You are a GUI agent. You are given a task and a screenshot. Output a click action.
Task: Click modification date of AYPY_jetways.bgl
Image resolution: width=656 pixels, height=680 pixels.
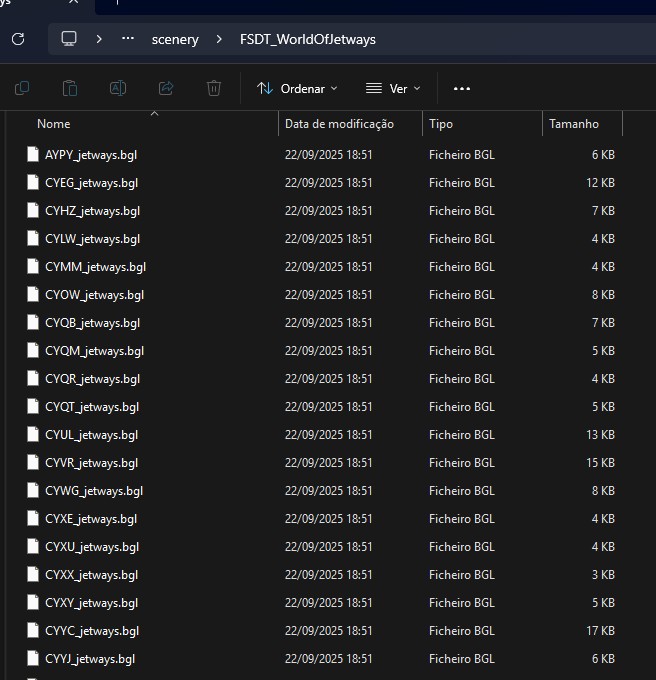click(x=328, y=154)
